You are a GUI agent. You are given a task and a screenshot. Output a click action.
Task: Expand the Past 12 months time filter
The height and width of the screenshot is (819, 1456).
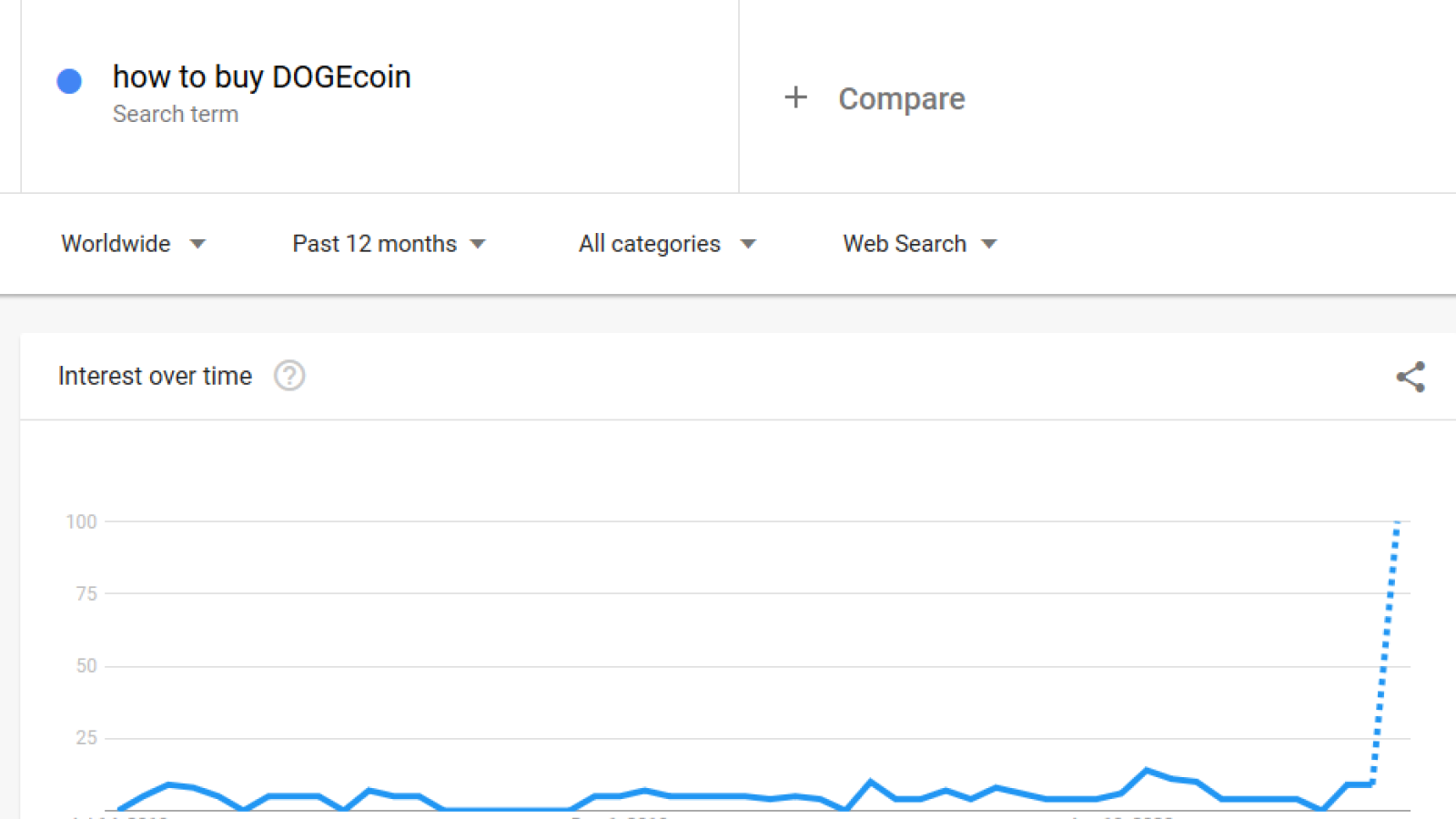(389, 244)
